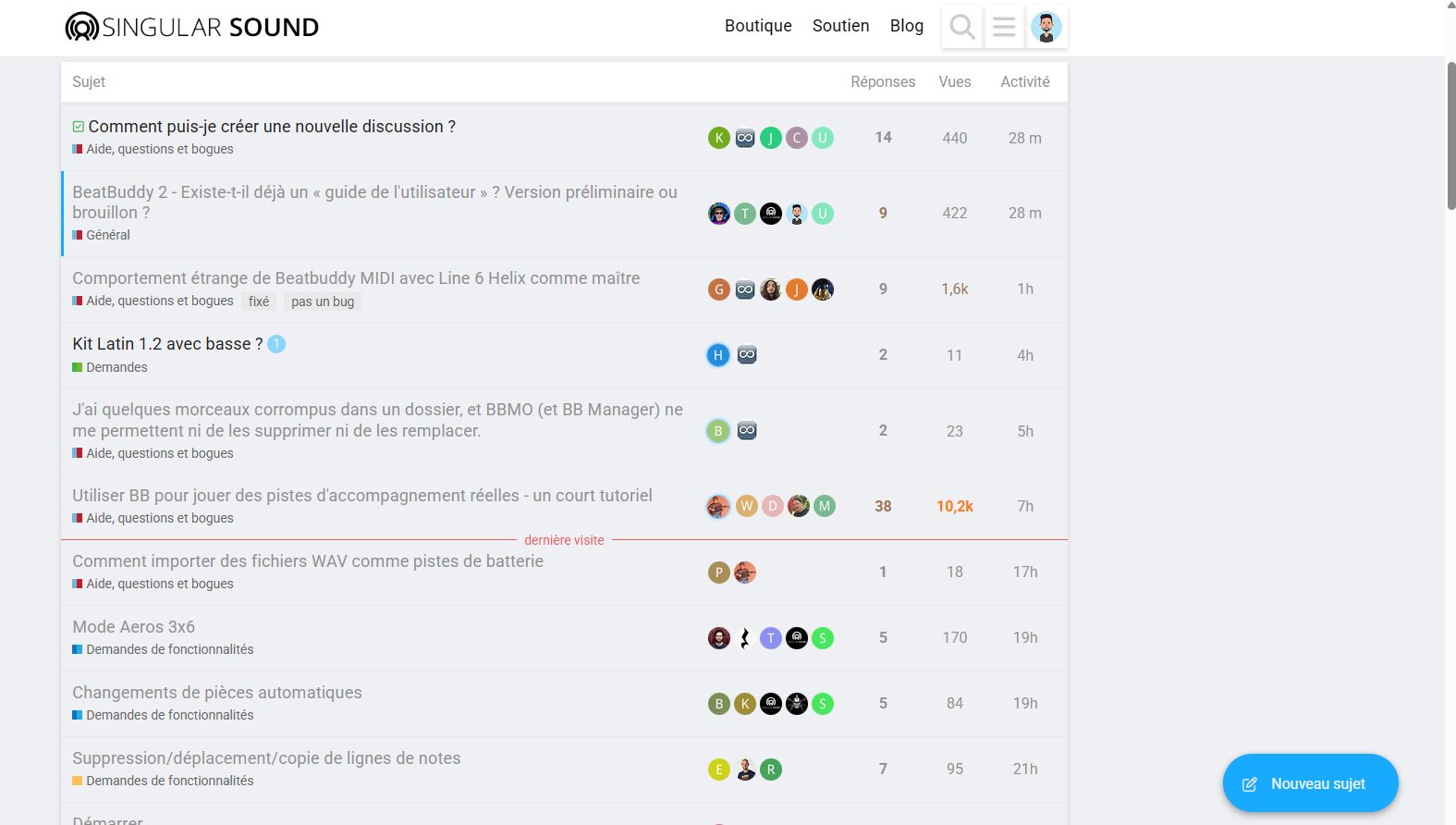Open the Boutique menu item
The height and width of the screenshot is (825, 1456).
tap(758, 26)
